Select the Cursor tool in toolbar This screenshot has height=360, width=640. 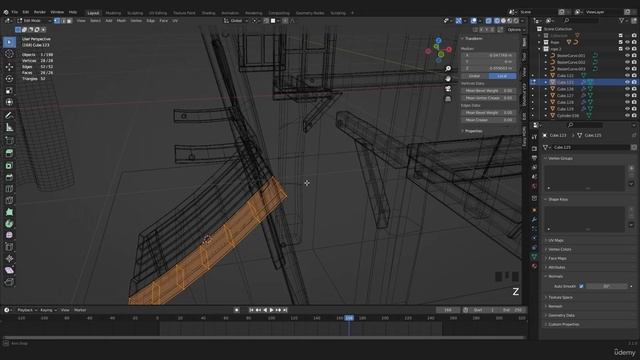pos(9,54)
